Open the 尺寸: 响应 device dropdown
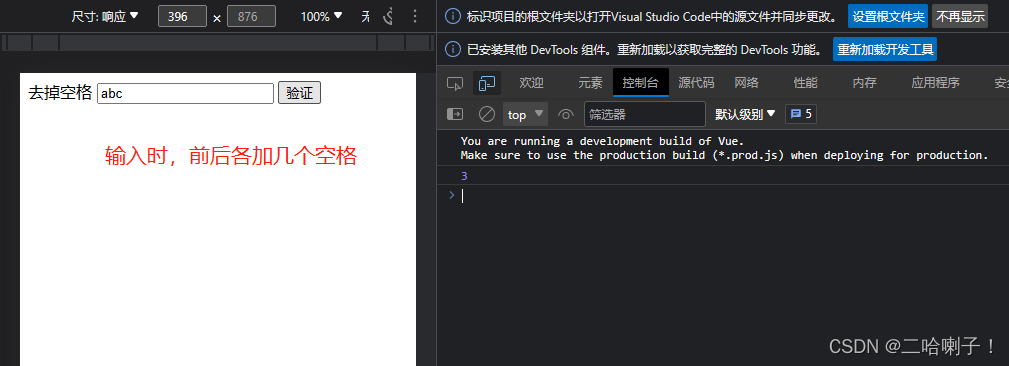1009x366 pixels. [105, 17]
